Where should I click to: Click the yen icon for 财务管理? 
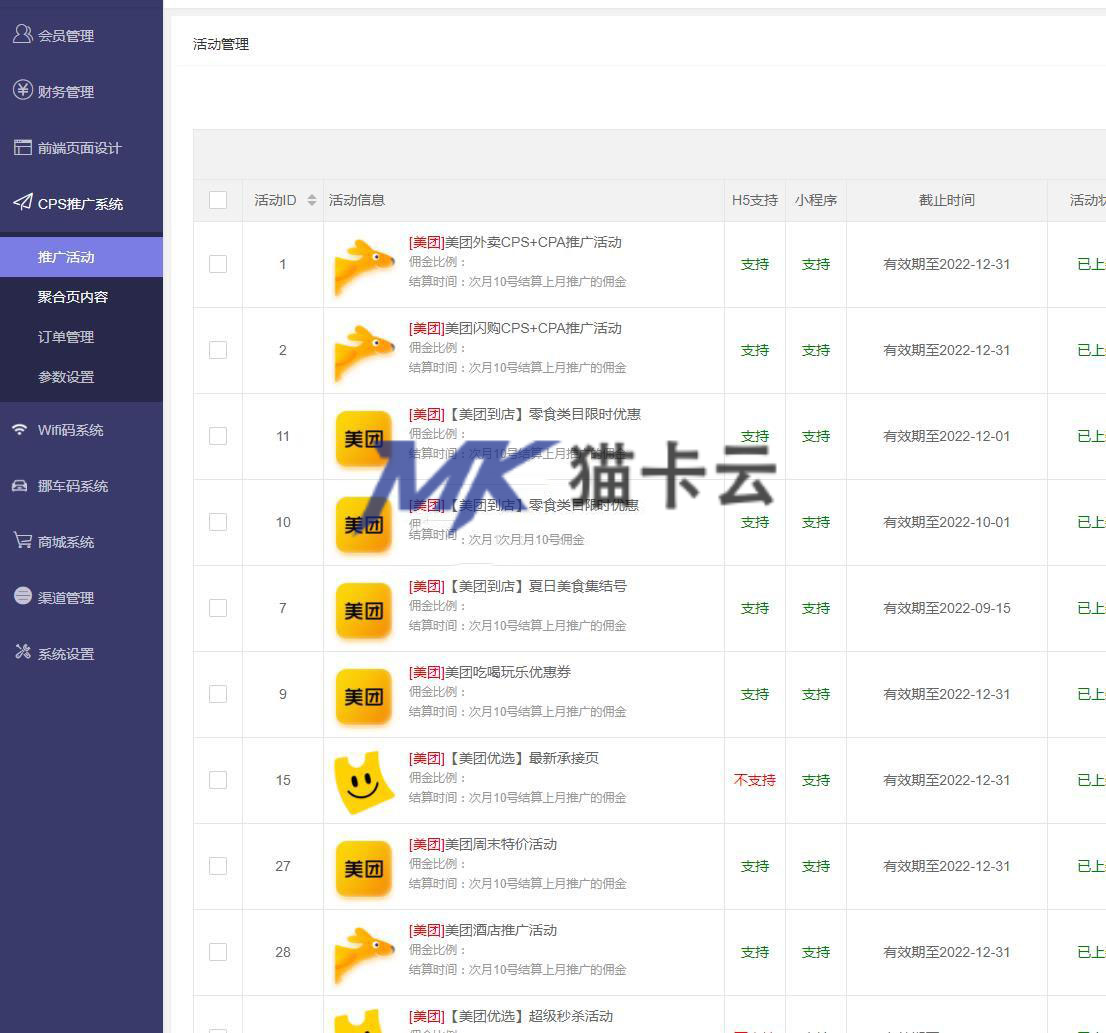click(x=23, y=90)
